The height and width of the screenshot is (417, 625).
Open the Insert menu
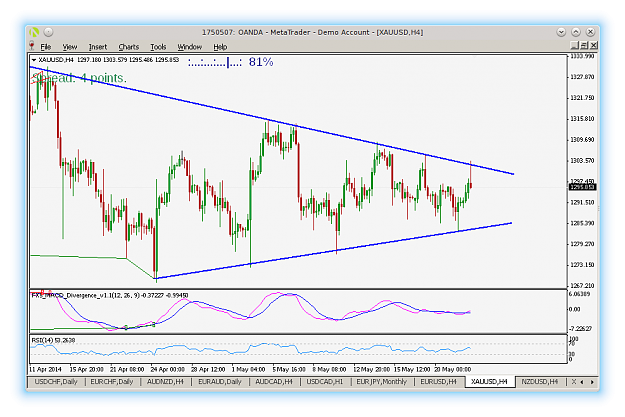click(98, 47)
